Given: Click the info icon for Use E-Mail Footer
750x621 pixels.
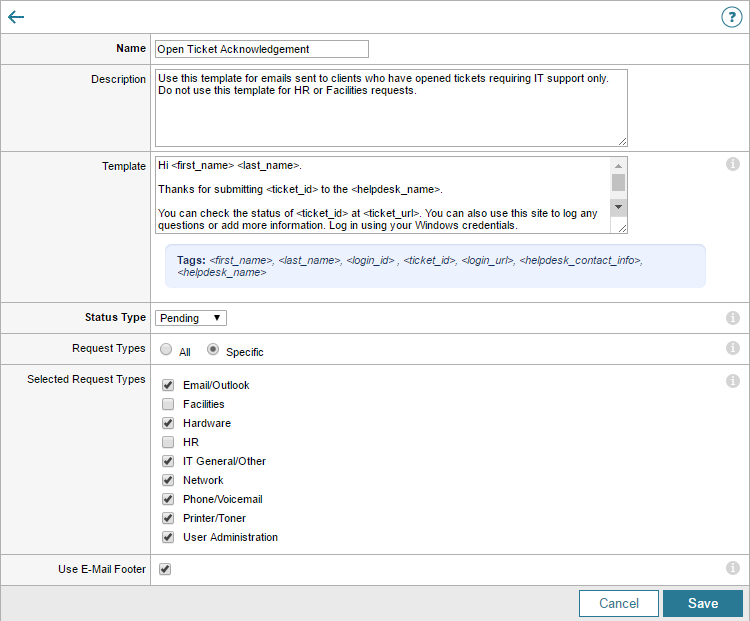Looking at the screenshot, I should [732, 568].
